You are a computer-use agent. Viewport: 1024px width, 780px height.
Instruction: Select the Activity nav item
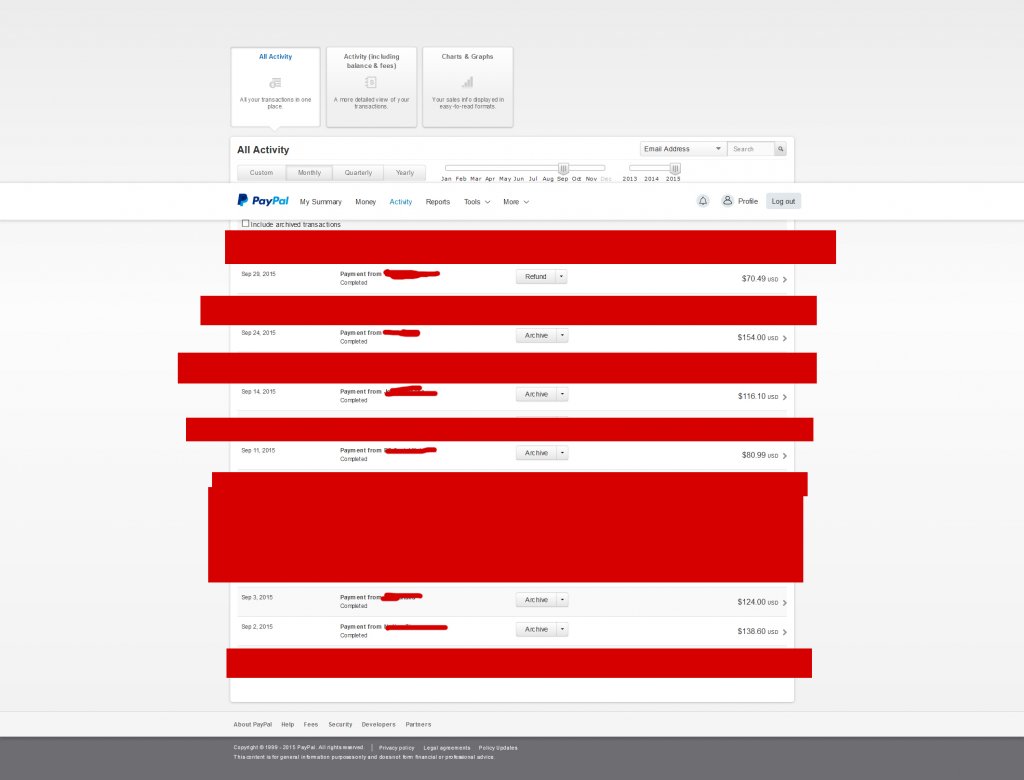[x=401, y=202]
